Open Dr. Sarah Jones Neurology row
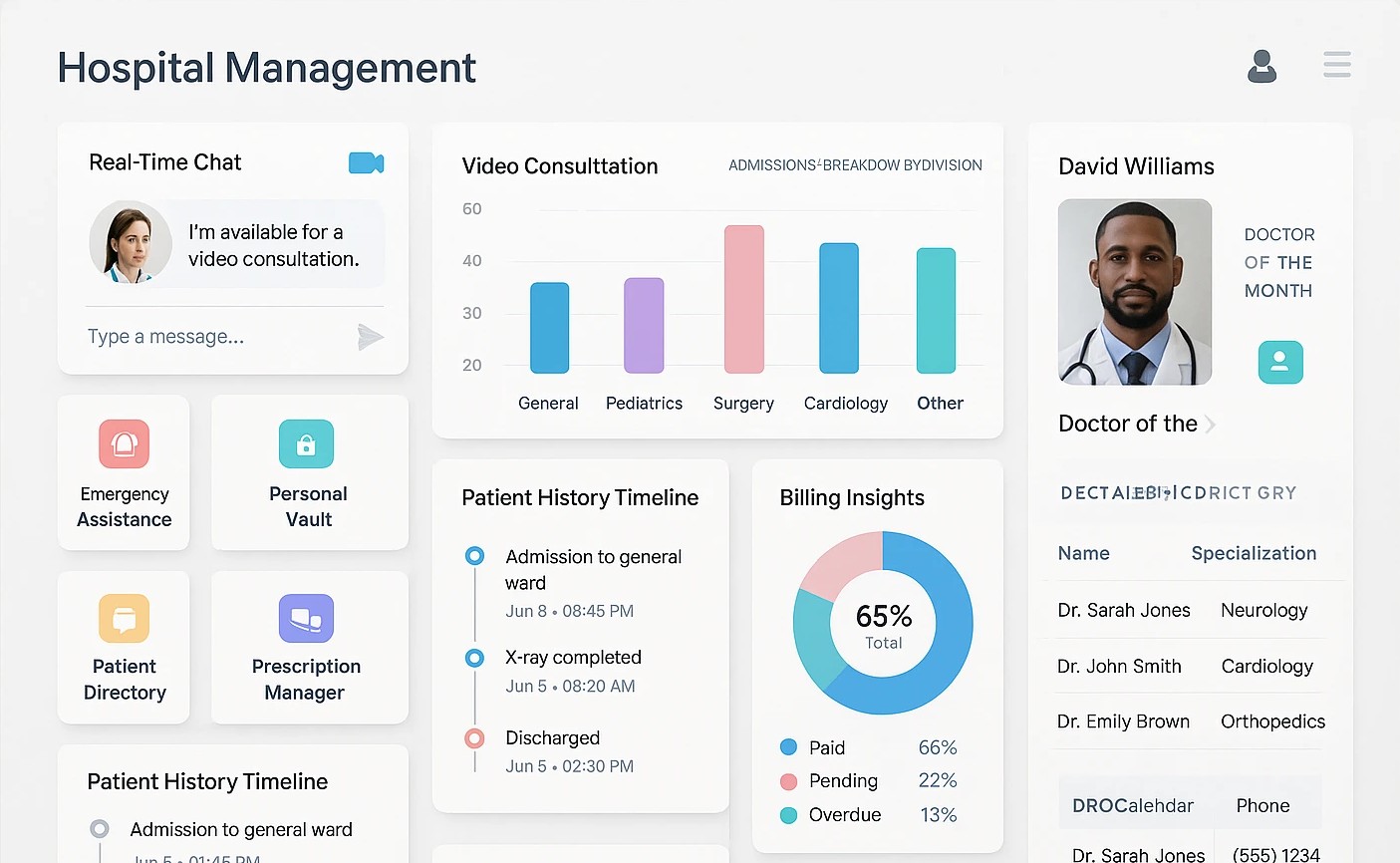1400x863 pixels. click(x=1191, y=610)
